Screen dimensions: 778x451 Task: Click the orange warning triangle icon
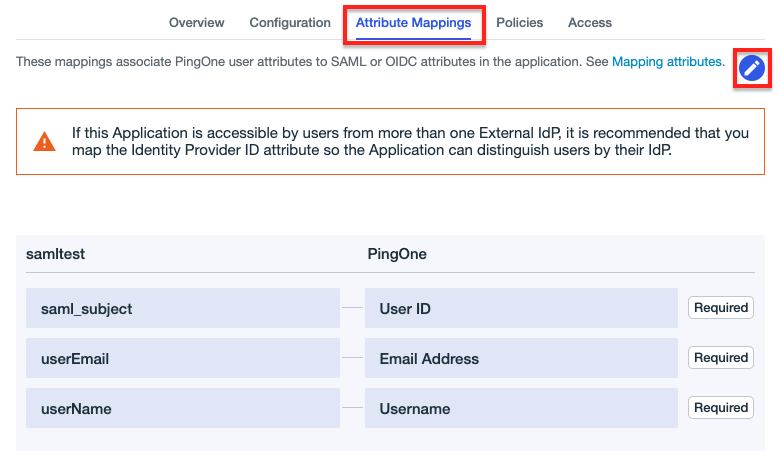click(45, 141)
